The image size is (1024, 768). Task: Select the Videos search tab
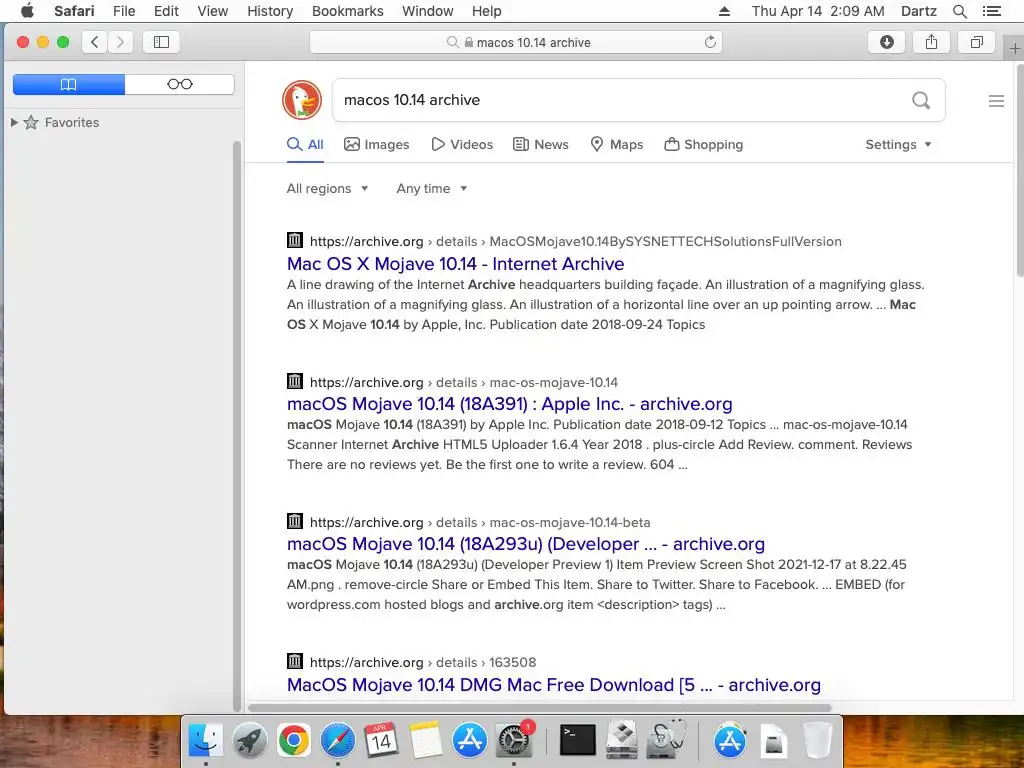coord(462,144)
